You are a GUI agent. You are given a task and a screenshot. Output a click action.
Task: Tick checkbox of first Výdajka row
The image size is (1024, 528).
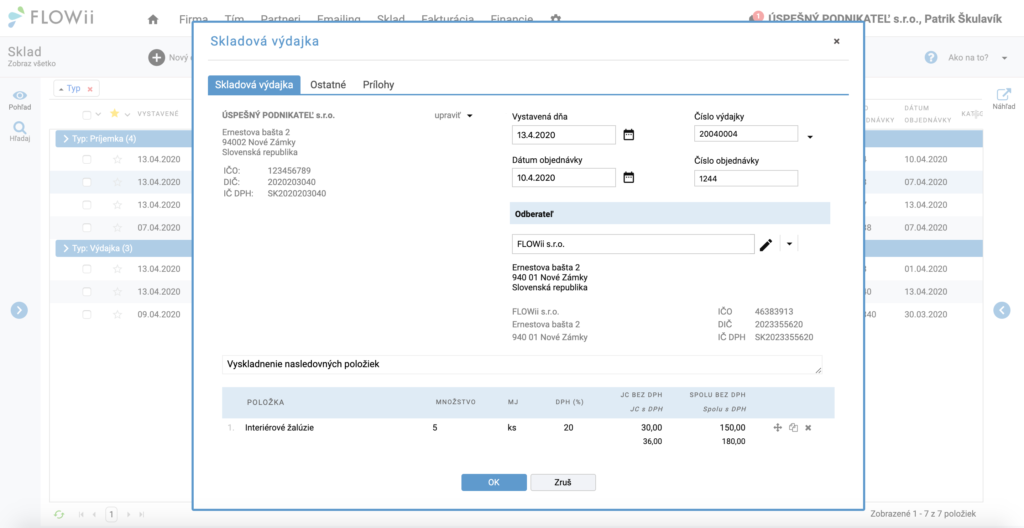pyautogui.click(x=87, y=269)
